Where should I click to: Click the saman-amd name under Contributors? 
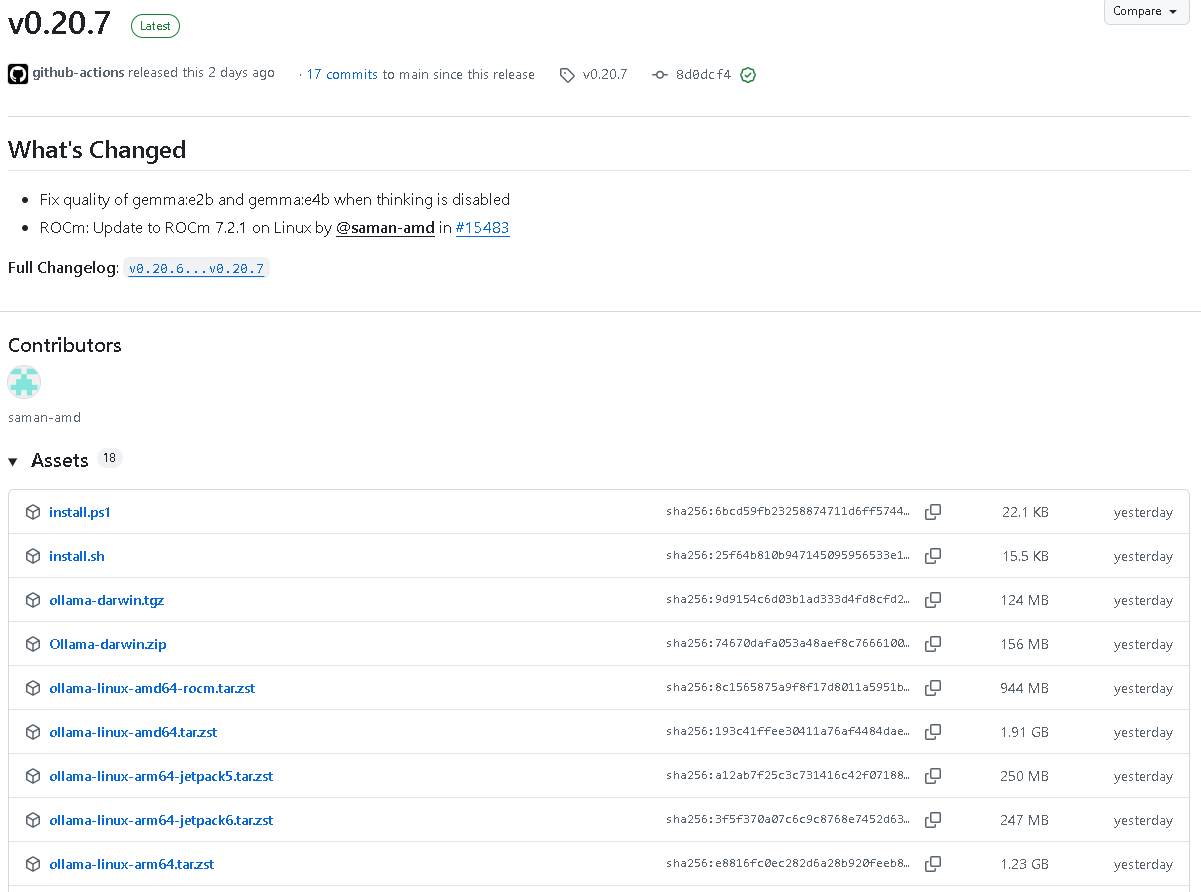tap(44, 418)
